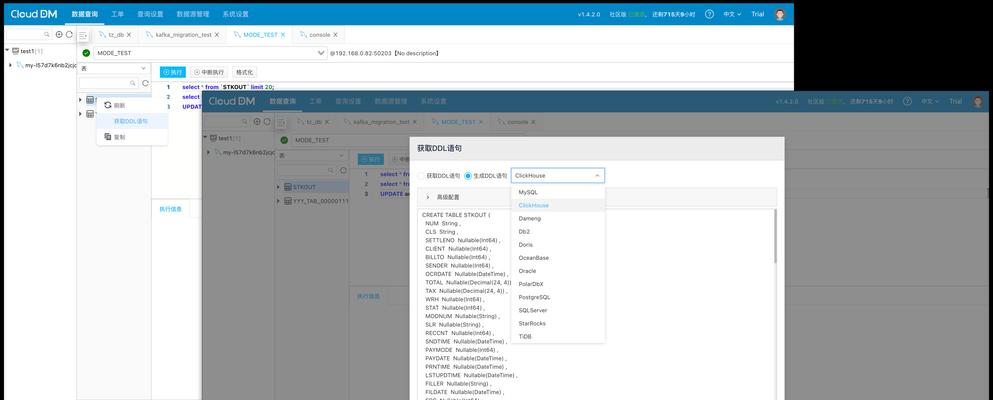Click the green connection status check icon
This screenshot has width=993, height=400.
(86, 53)
